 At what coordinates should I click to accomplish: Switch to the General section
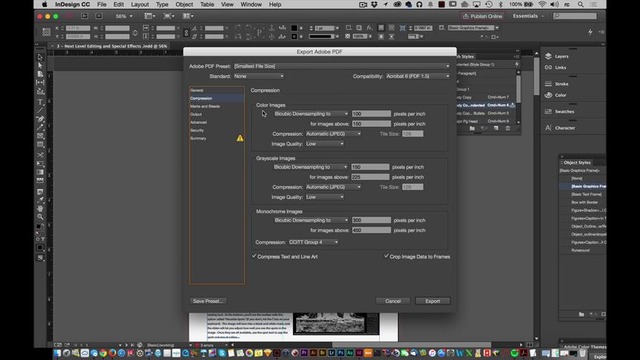217,90
